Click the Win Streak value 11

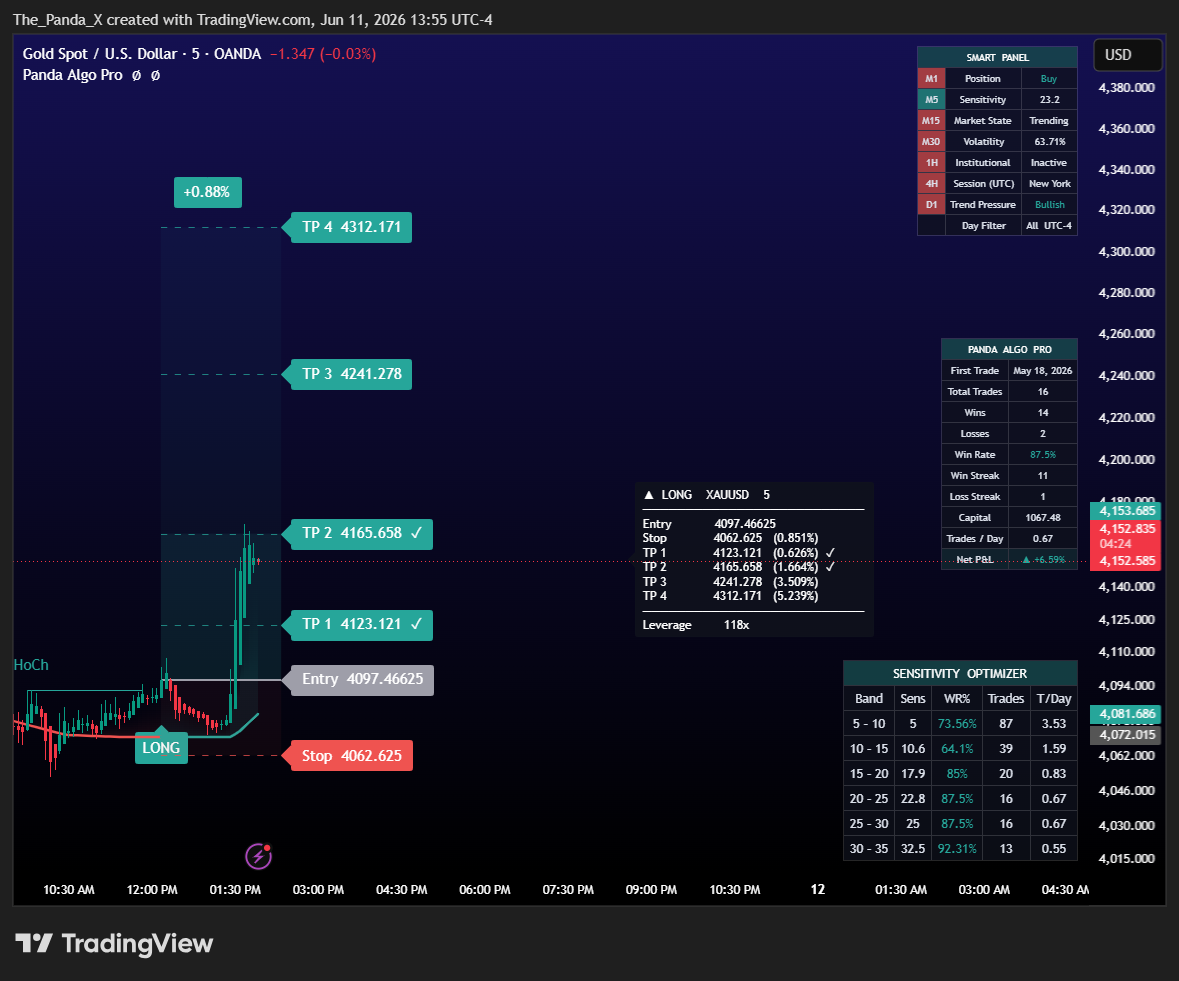1042,476
